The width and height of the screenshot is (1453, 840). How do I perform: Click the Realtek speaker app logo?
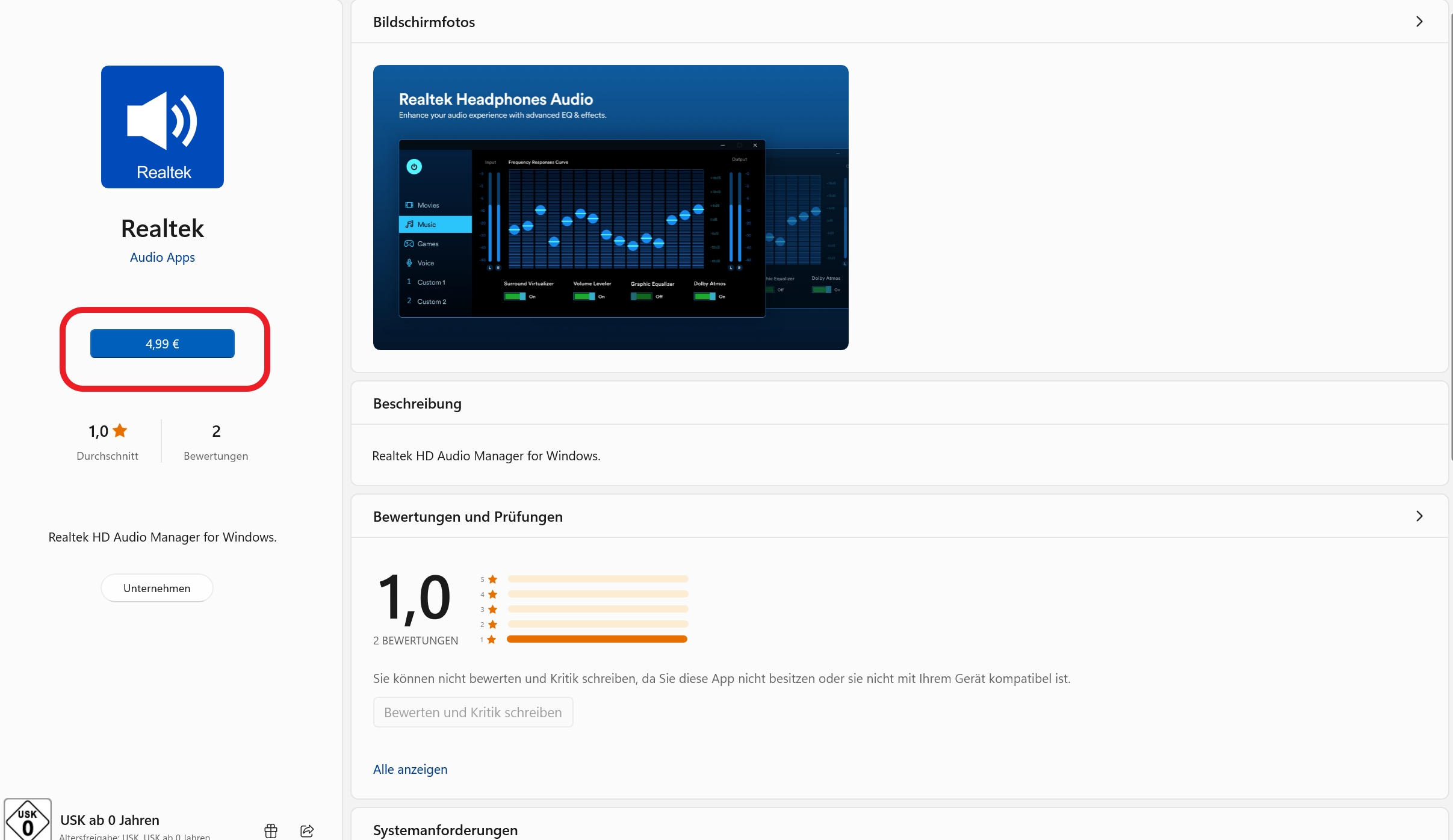pos(163,127)
